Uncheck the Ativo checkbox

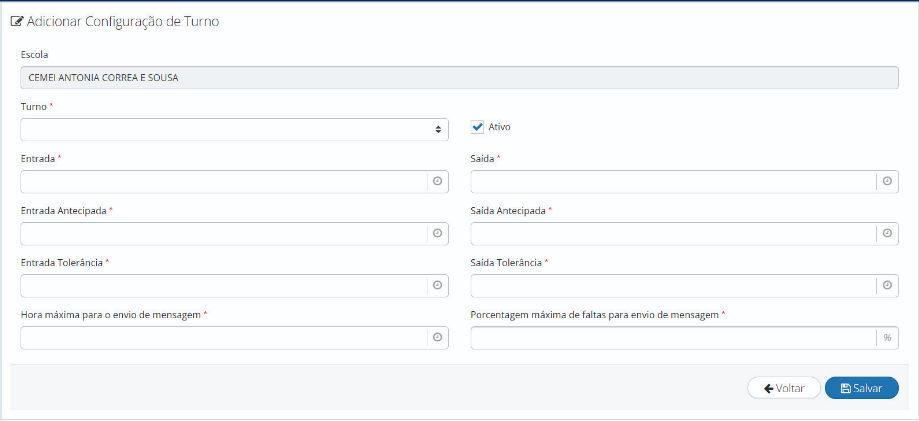477,127
